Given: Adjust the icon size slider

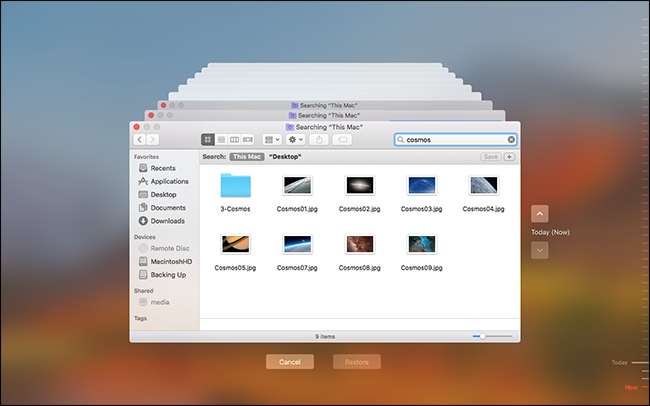Looking at the screenshot, I should click(x=483, y=337).
